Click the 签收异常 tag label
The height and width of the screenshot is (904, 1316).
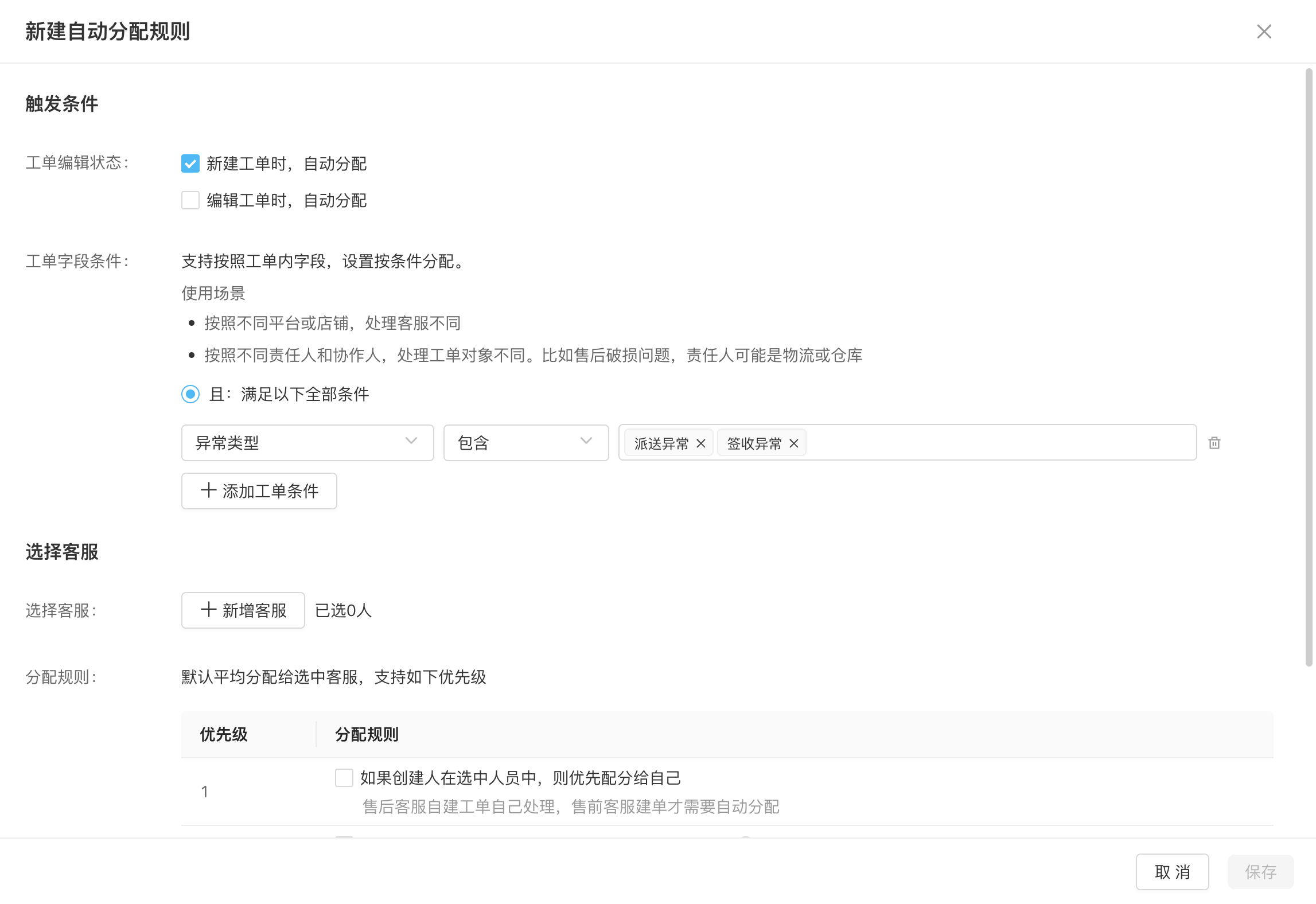[x=754, y=443]
